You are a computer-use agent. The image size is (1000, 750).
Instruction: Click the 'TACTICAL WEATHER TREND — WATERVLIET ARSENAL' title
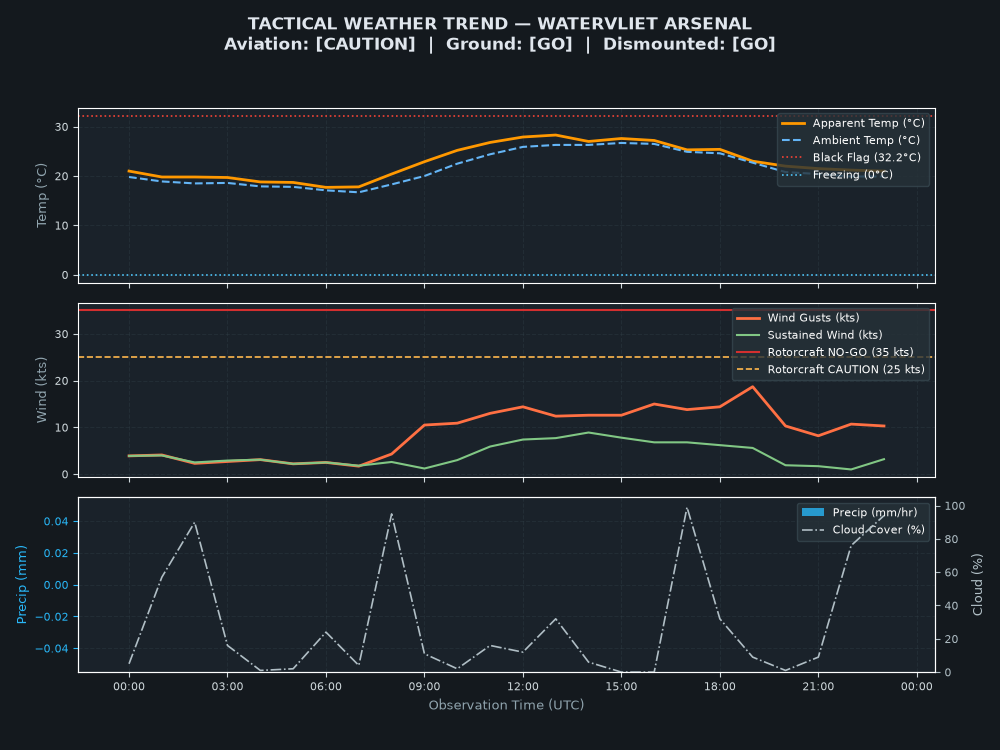pos(499,24)
